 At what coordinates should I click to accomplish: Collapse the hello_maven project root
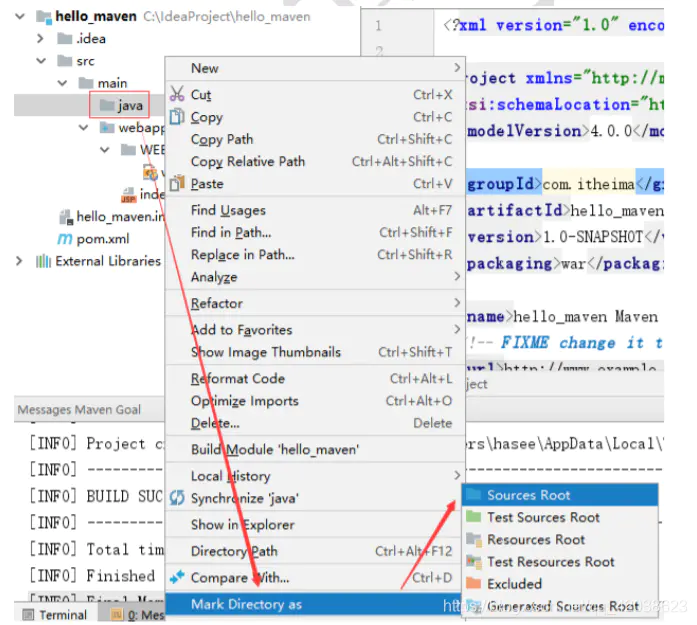pos(20,17)
